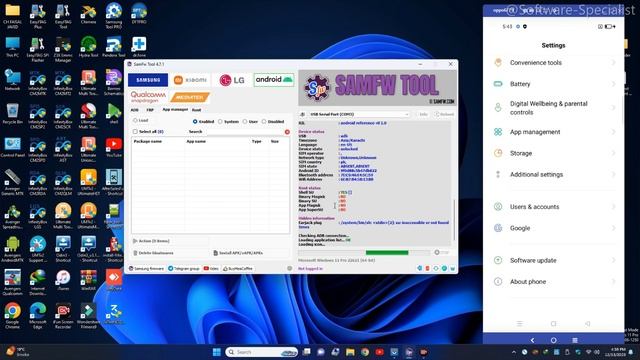This screenshot has width=640, height=360.
Task: Select the Disabled apps radio button
Action: pyautogui.click(x=264, y=122)
